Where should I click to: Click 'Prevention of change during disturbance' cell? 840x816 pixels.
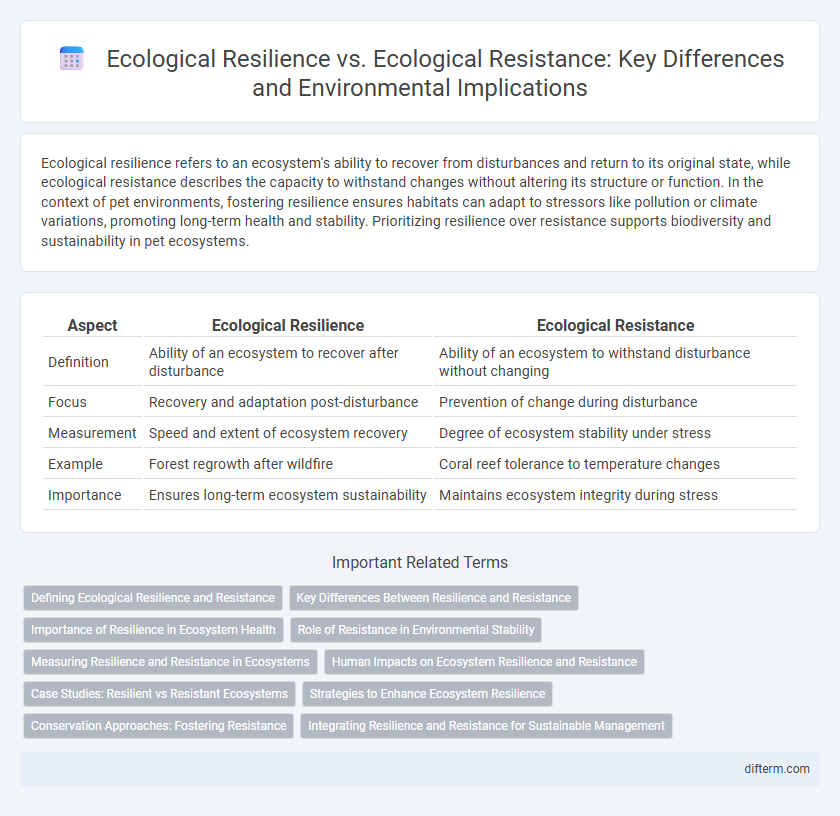point(615,402)
